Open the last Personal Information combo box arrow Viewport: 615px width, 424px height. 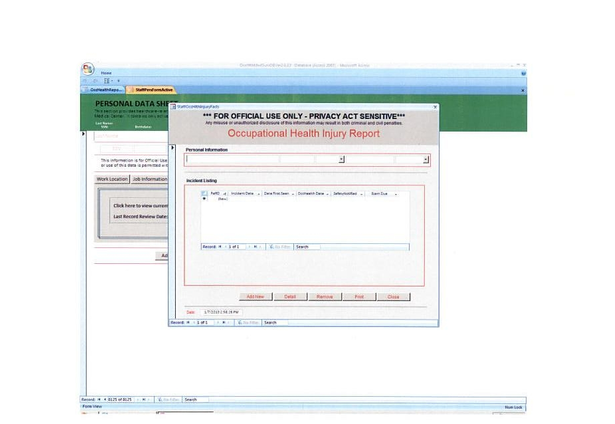(426, 159)
